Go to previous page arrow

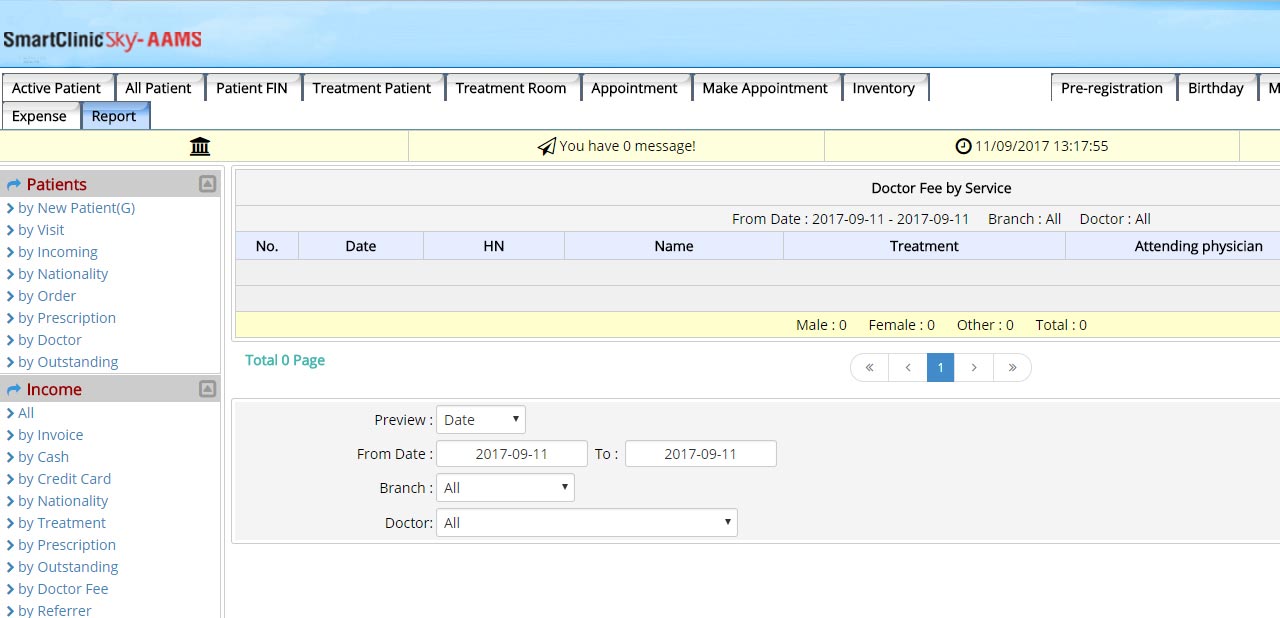(908, 368)
